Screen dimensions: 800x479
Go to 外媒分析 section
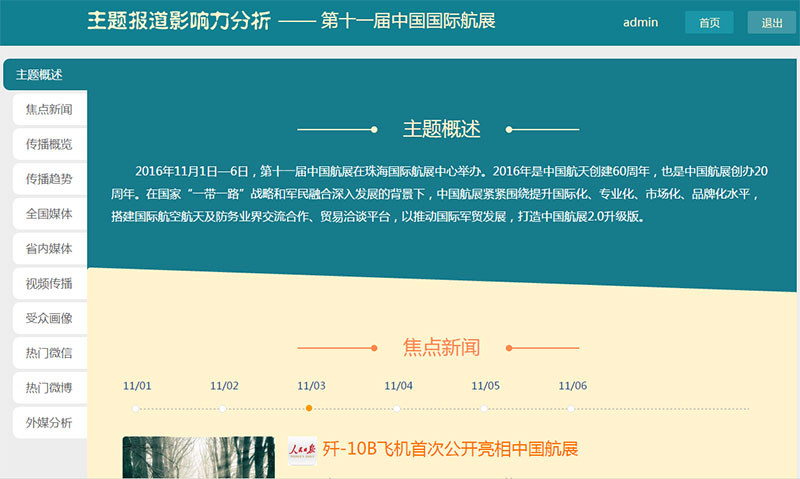tap(49, 422)
